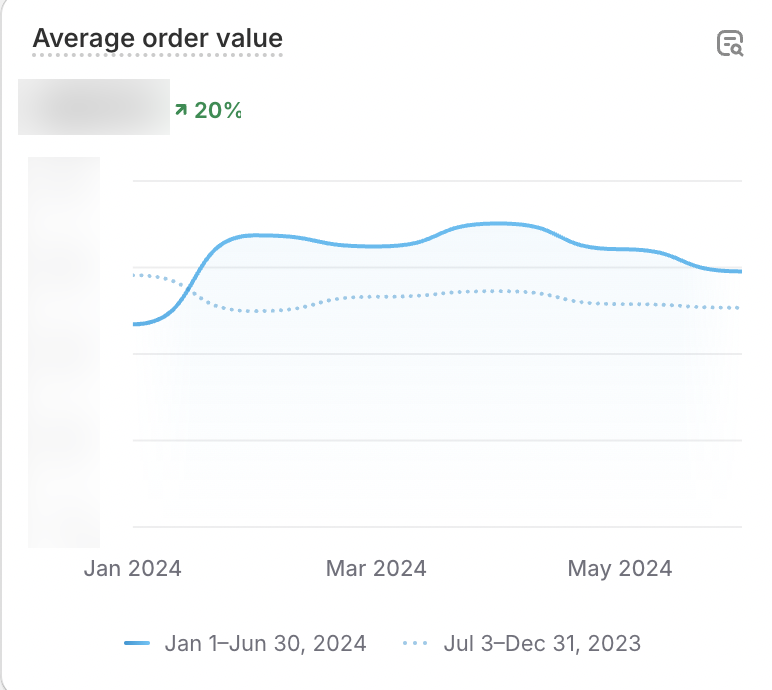
Task: Open the report icon beside Average order value
Action: point(730,43)
